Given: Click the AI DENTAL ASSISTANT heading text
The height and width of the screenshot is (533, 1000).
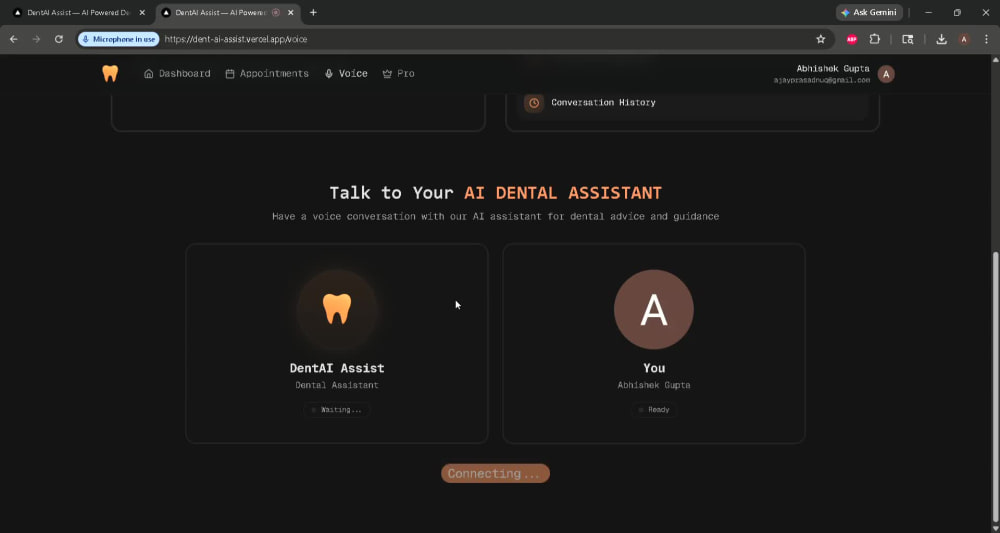Looking at the screenshot, I should pyautogui.click(x=563, y=193).
